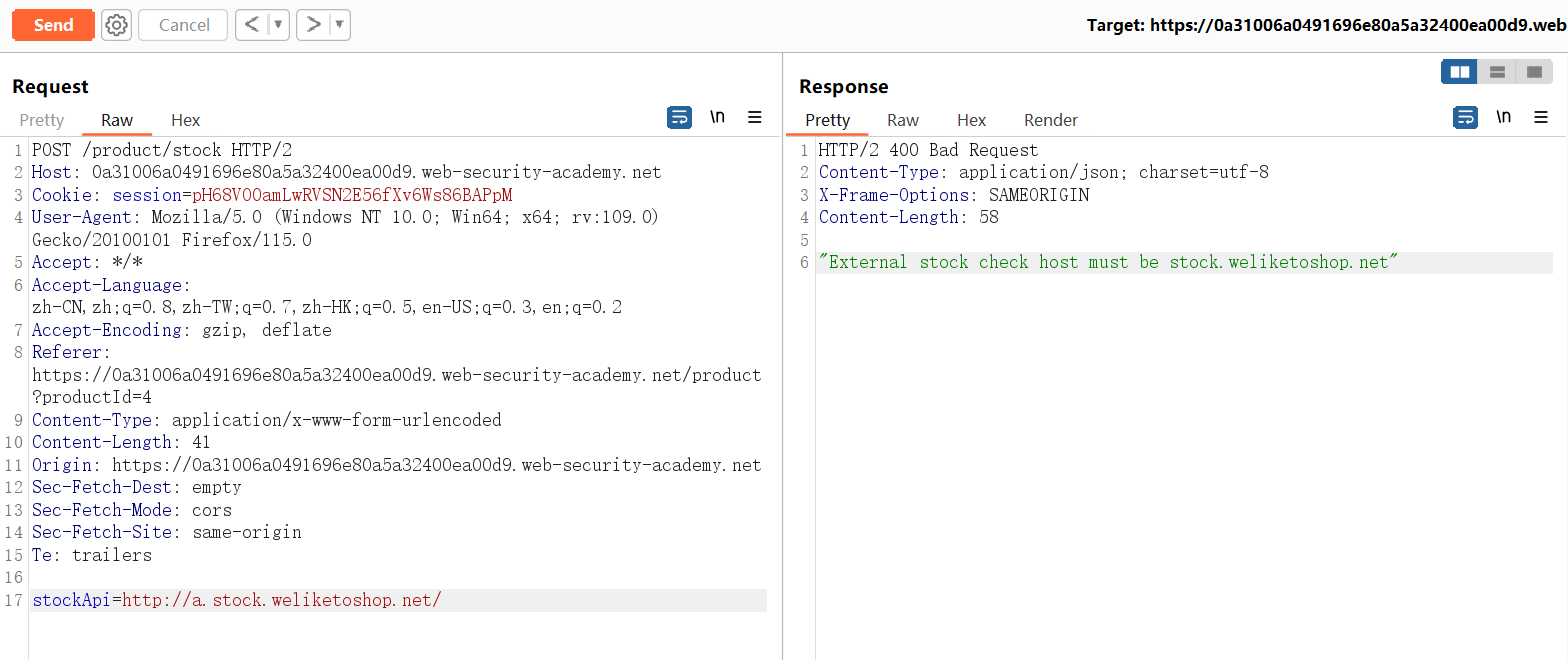This screenshot has height=660, width=1568.
Task: Switch to side-by-side split layout
Action: (1459, 72)
